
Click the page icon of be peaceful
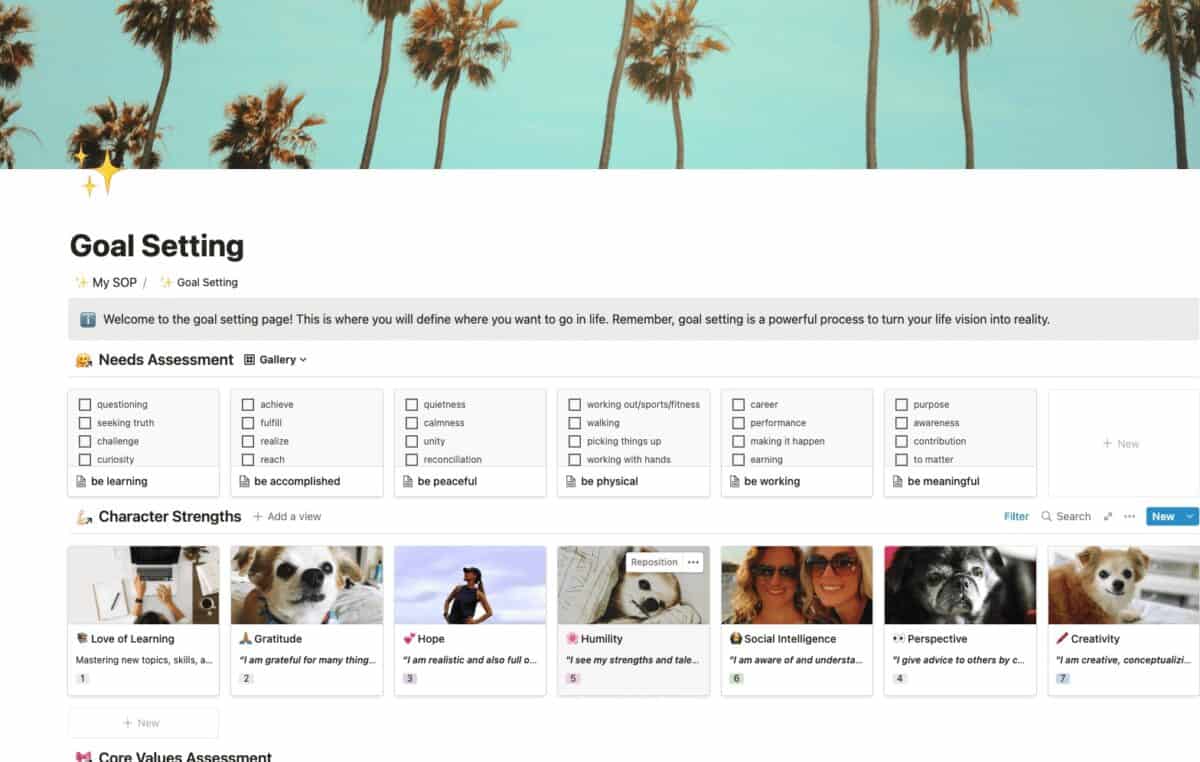(408, 482)
